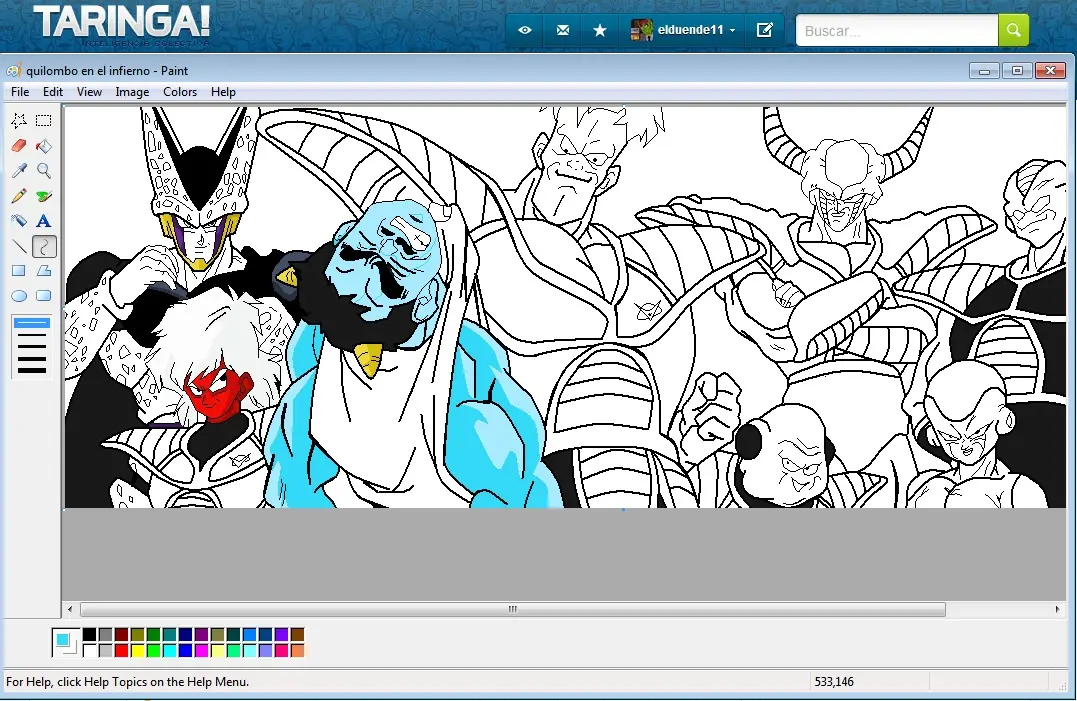Click inside the Buscar search field
Image resolution: width=1077 pixels, height=701 pixels.
(897, 31)
